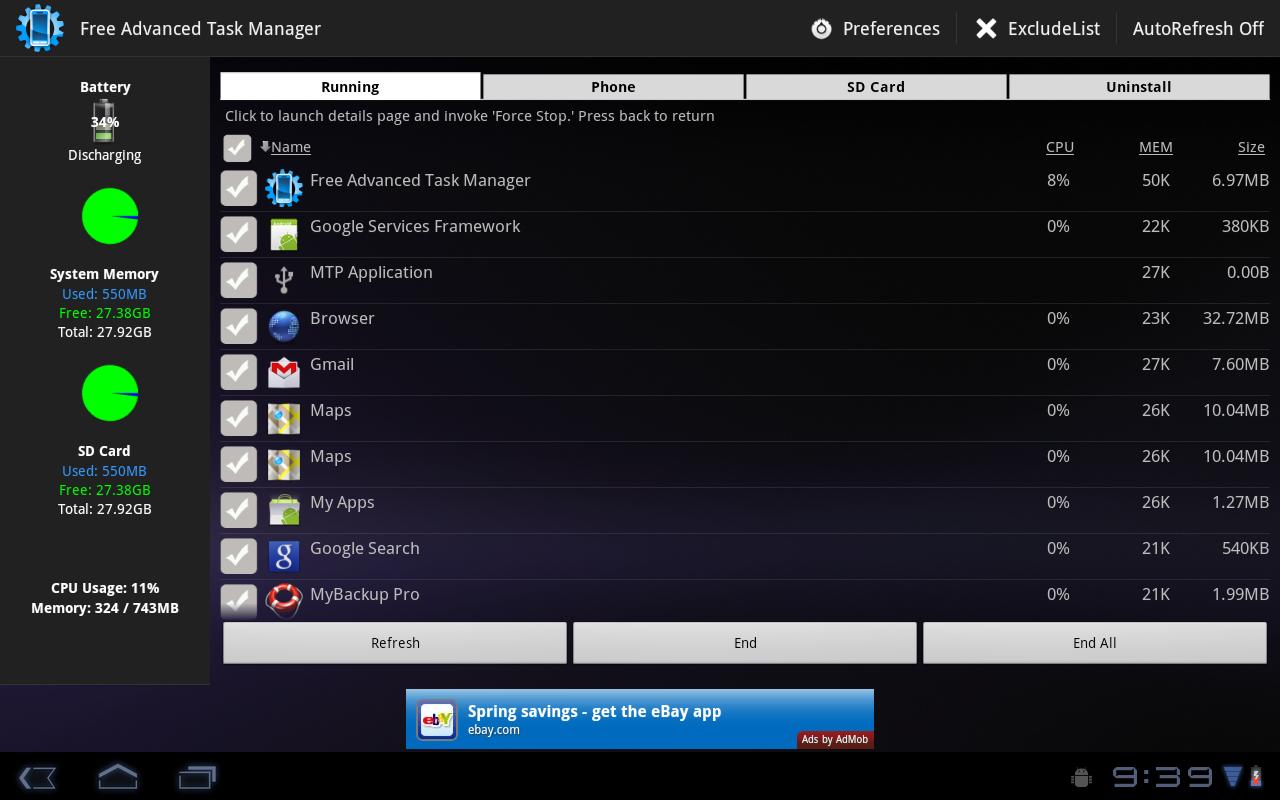Click the Gmail envelope icon
Screen dimensions: 1280x800
tap(284, 372)
